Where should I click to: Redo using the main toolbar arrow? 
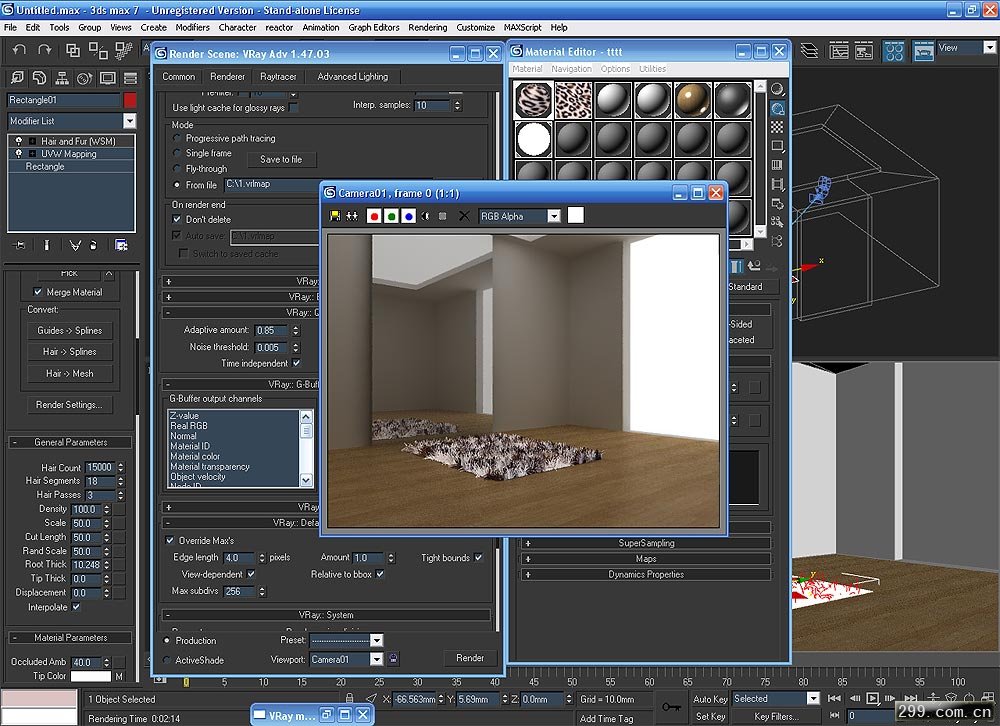(x=44, y=50)
